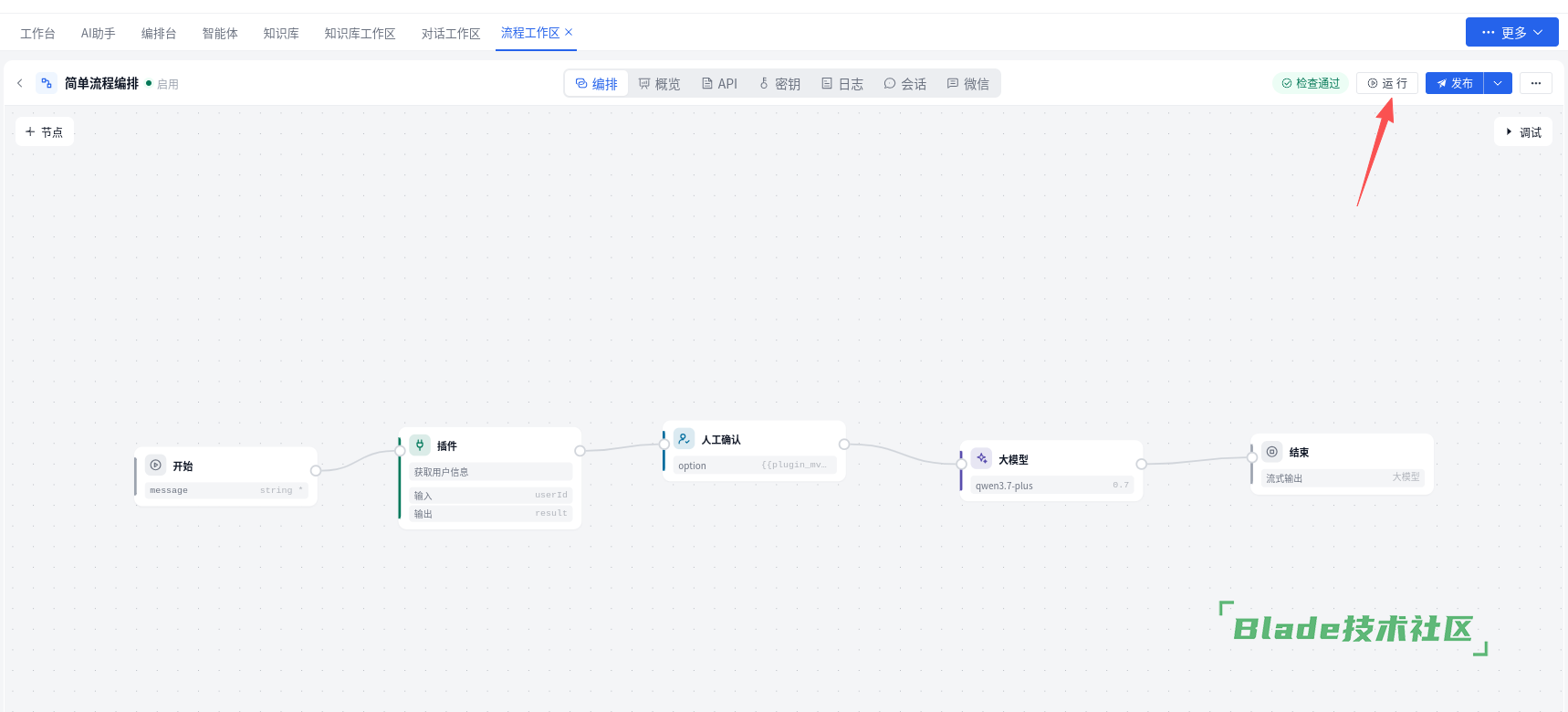Viewport: 1568px width, 712px height.
Task: Go to the 工作台 top tab
Action: 37,34
